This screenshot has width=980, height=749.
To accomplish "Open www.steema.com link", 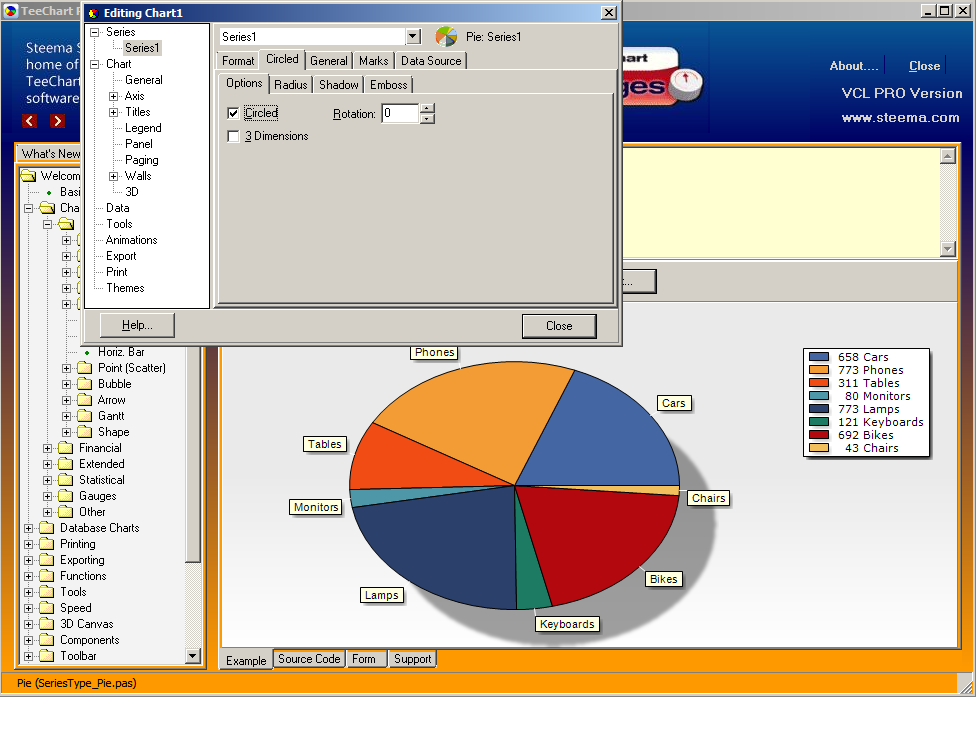I will pos(900,118).
